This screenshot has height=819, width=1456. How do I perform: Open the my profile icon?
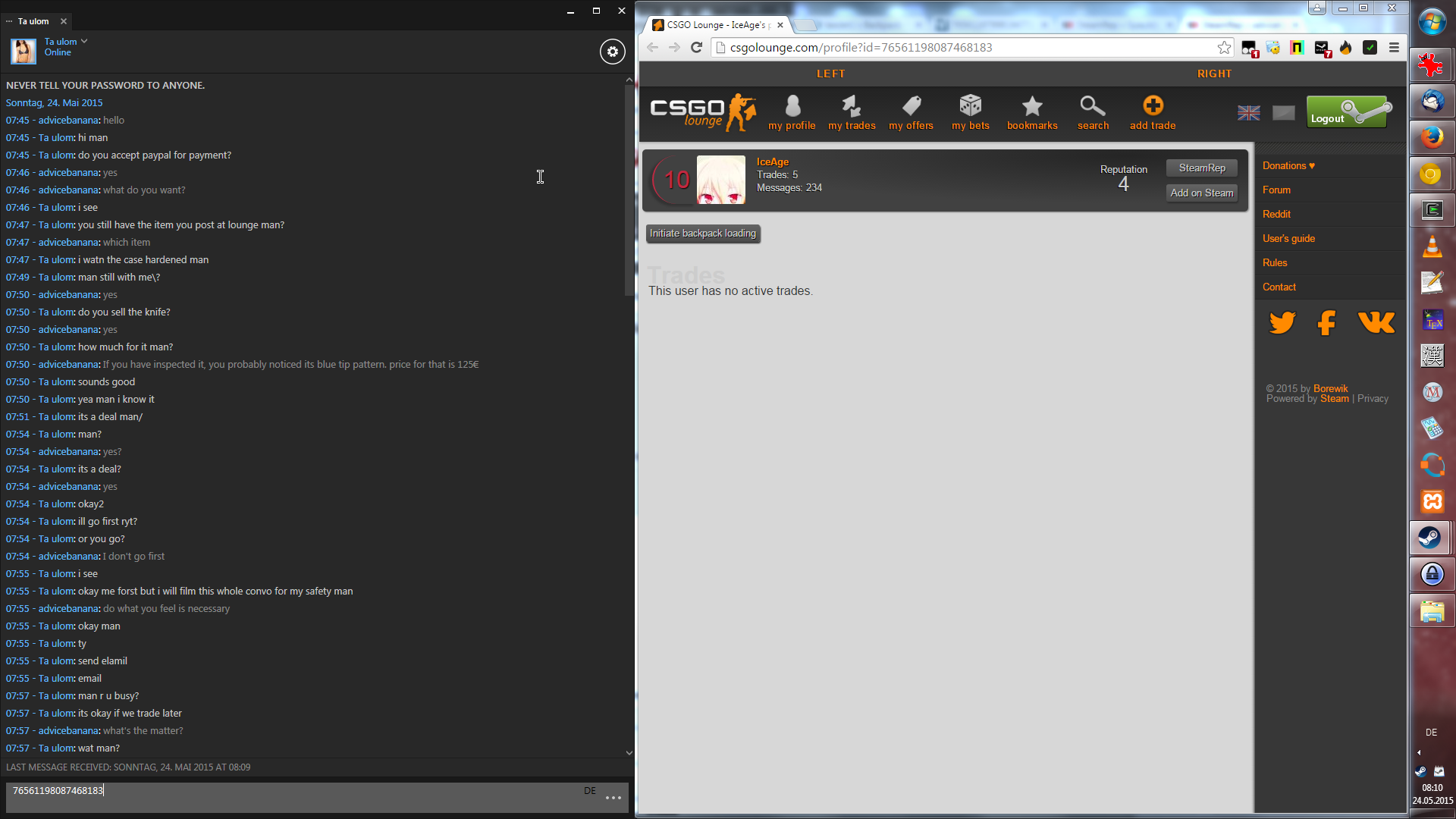tap(792, 106)
